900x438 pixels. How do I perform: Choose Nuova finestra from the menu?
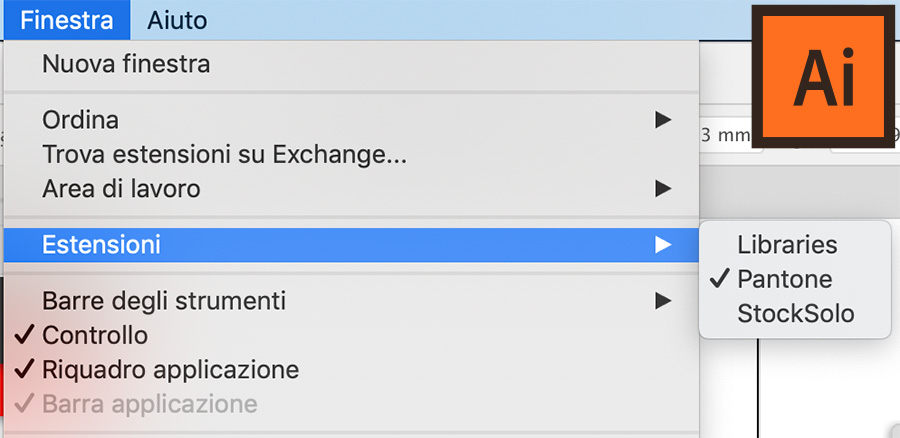(351, 64)
